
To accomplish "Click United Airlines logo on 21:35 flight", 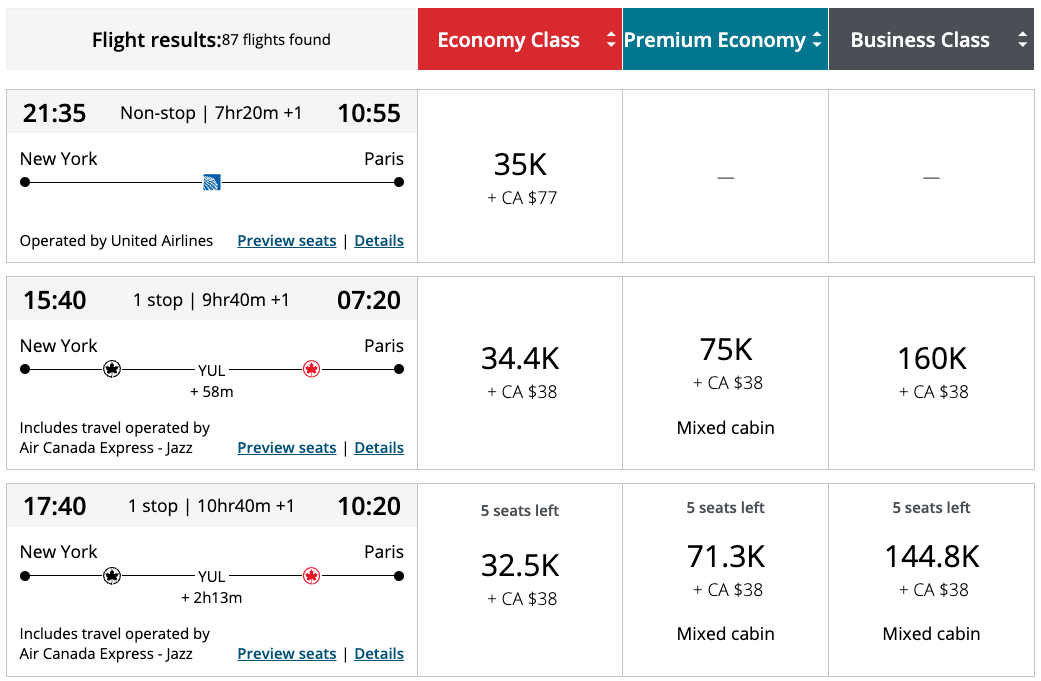I will pyautogui.click(x=211, y=182).
